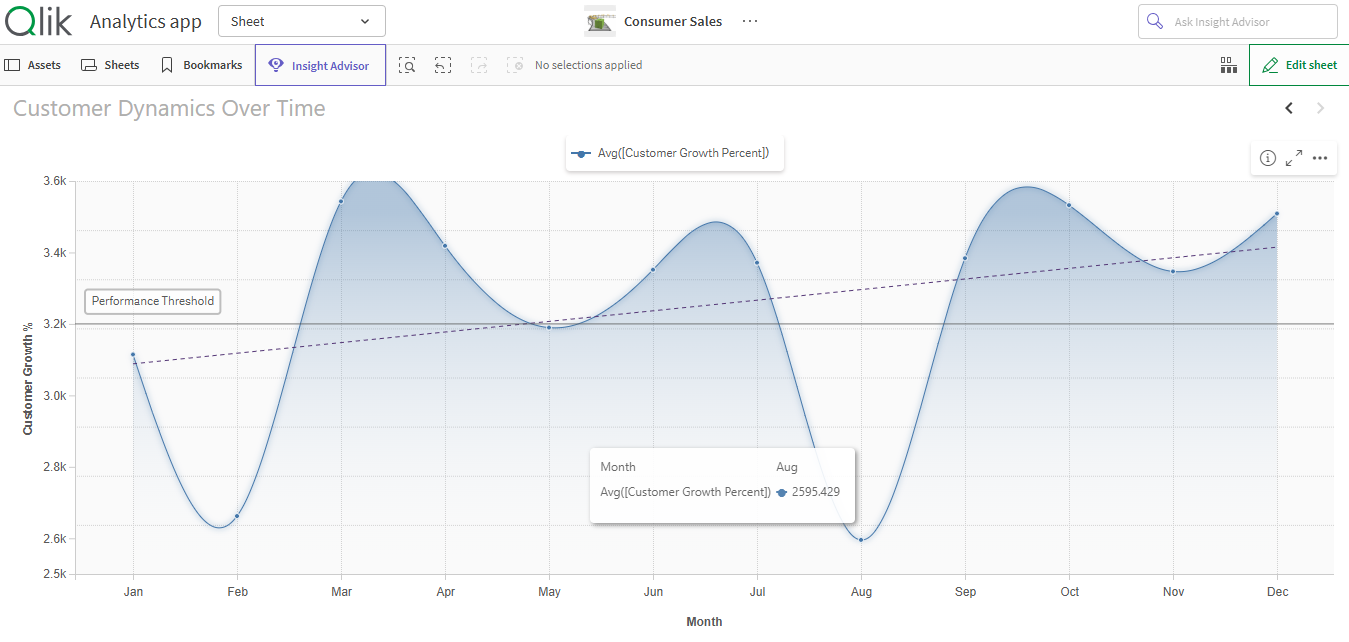Open the ellipsis menu beside Consumer Sales

click(x=750, y=21)
